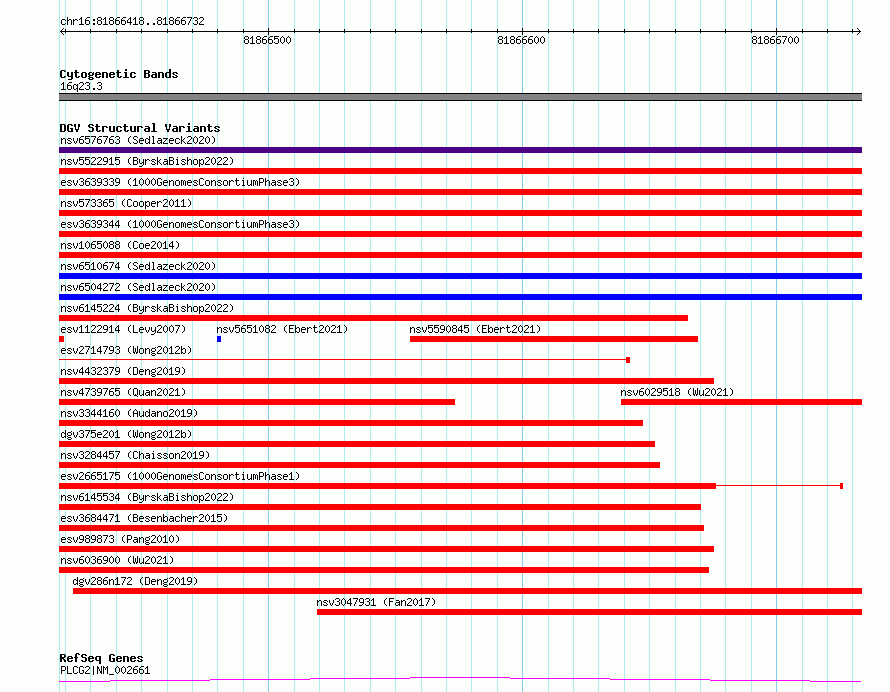Click nsv3047931 (Fan2017) label

pos(376,602)
